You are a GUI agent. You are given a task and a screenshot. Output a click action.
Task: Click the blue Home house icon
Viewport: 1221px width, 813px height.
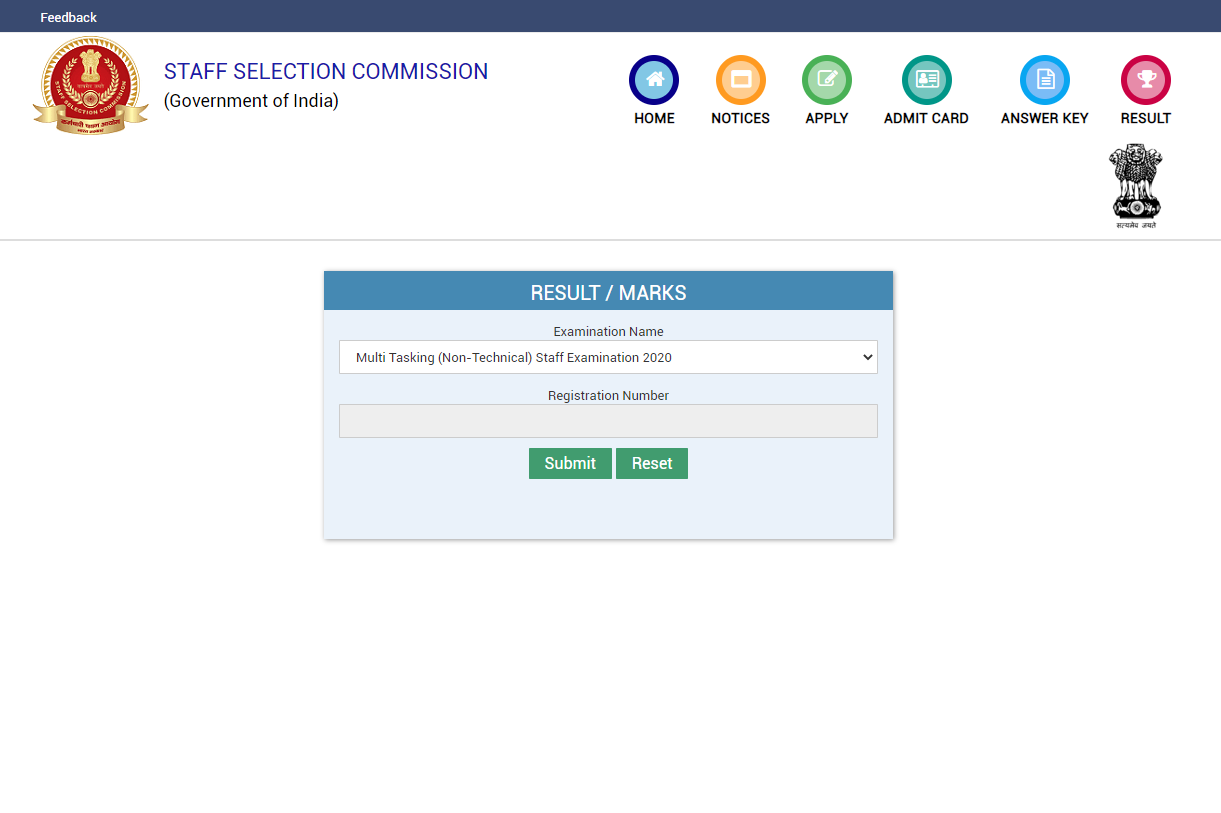pos(654,80)
